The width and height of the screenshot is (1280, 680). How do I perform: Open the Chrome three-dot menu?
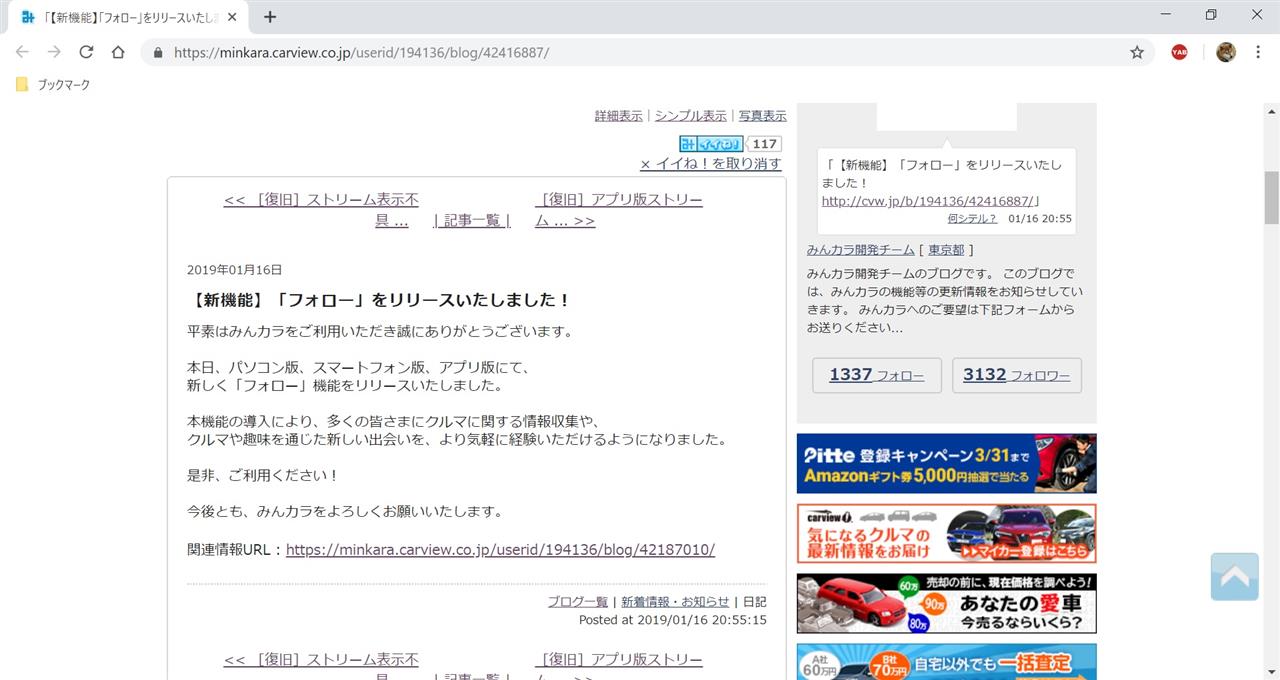(1258, 52)
